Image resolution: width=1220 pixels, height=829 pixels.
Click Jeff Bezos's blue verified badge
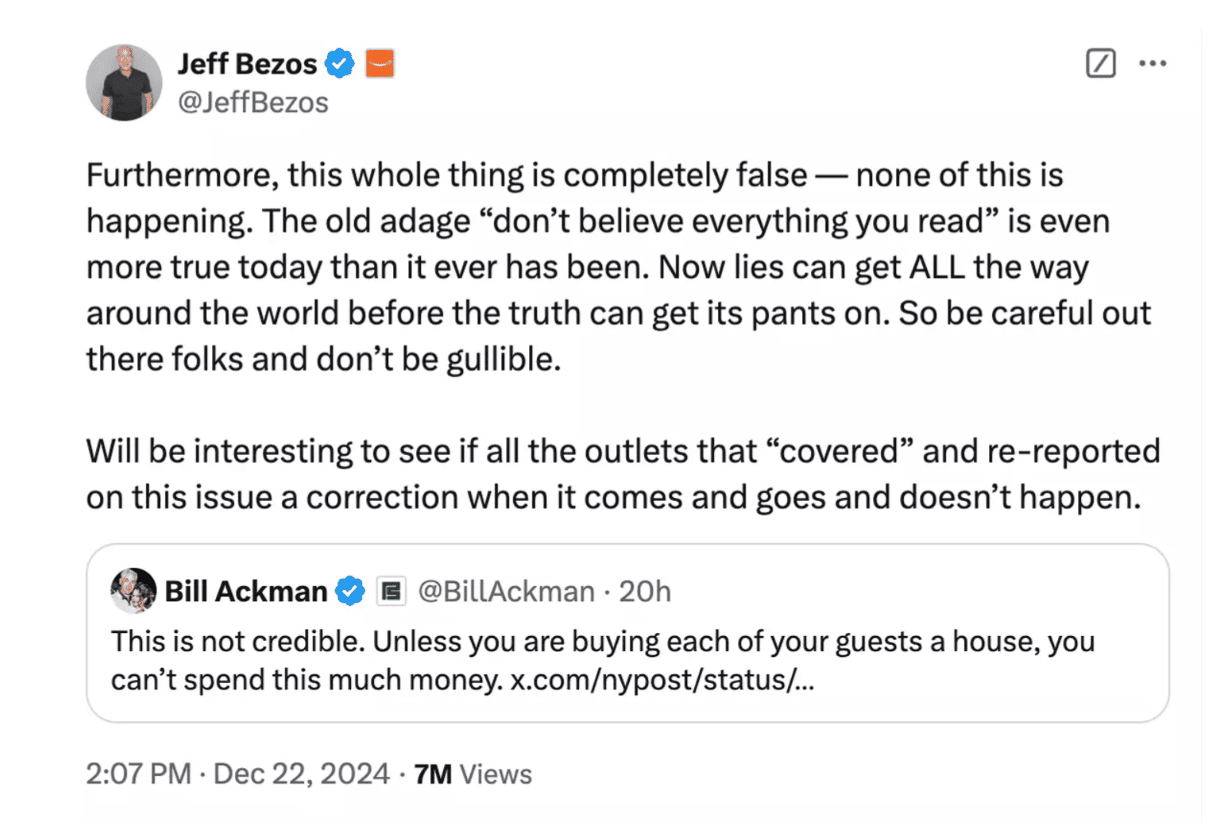coord(340,62)
